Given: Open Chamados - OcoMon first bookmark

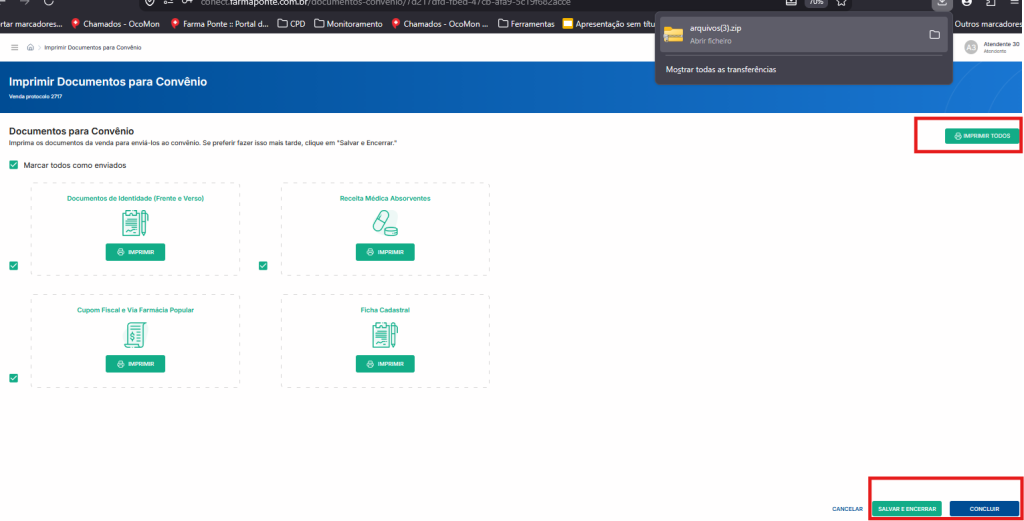Looking at the screenshot, I should tap(115, 24).
